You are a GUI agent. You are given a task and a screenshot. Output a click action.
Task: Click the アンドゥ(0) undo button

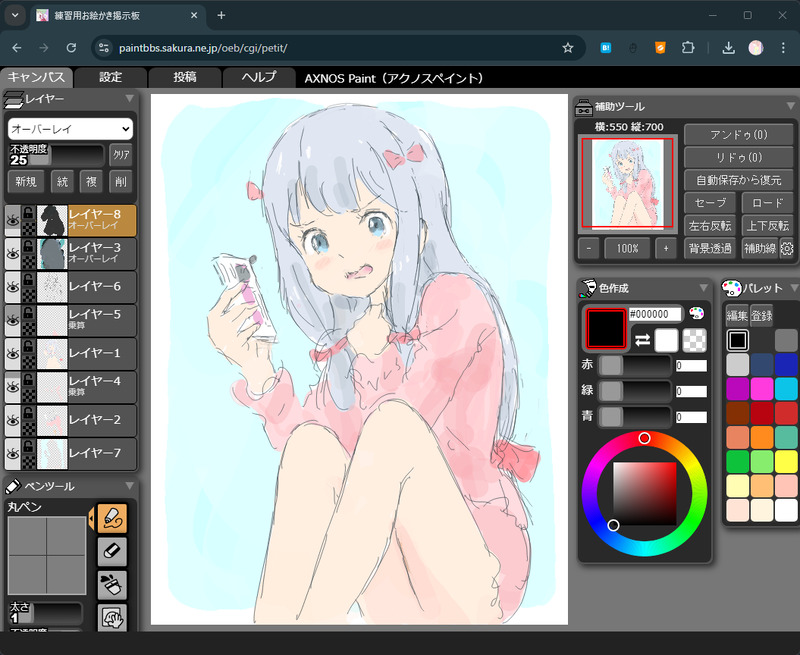point(739,135)
